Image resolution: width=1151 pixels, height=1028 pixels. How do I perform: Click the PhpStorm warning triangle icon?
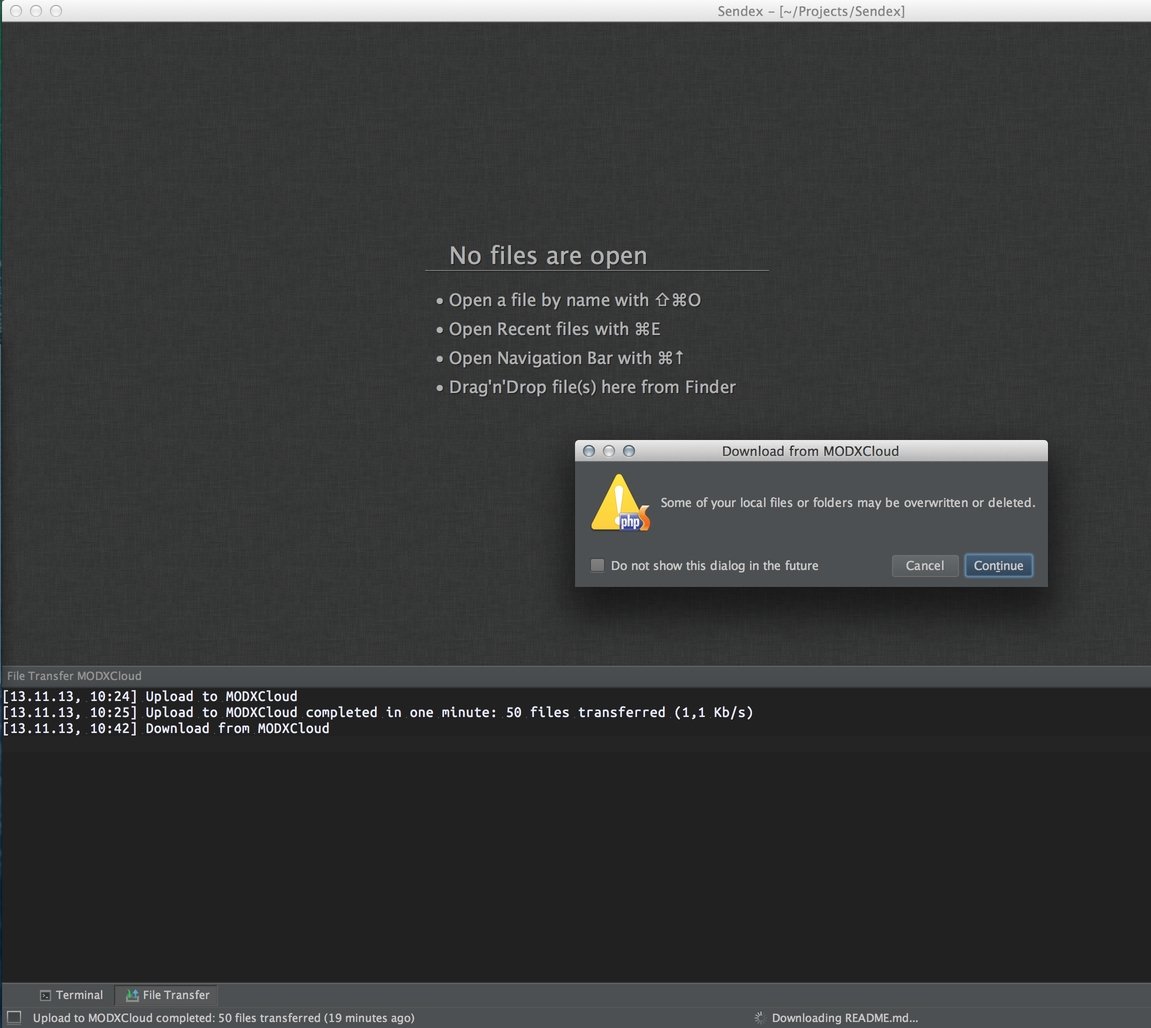tap(620, 503)
